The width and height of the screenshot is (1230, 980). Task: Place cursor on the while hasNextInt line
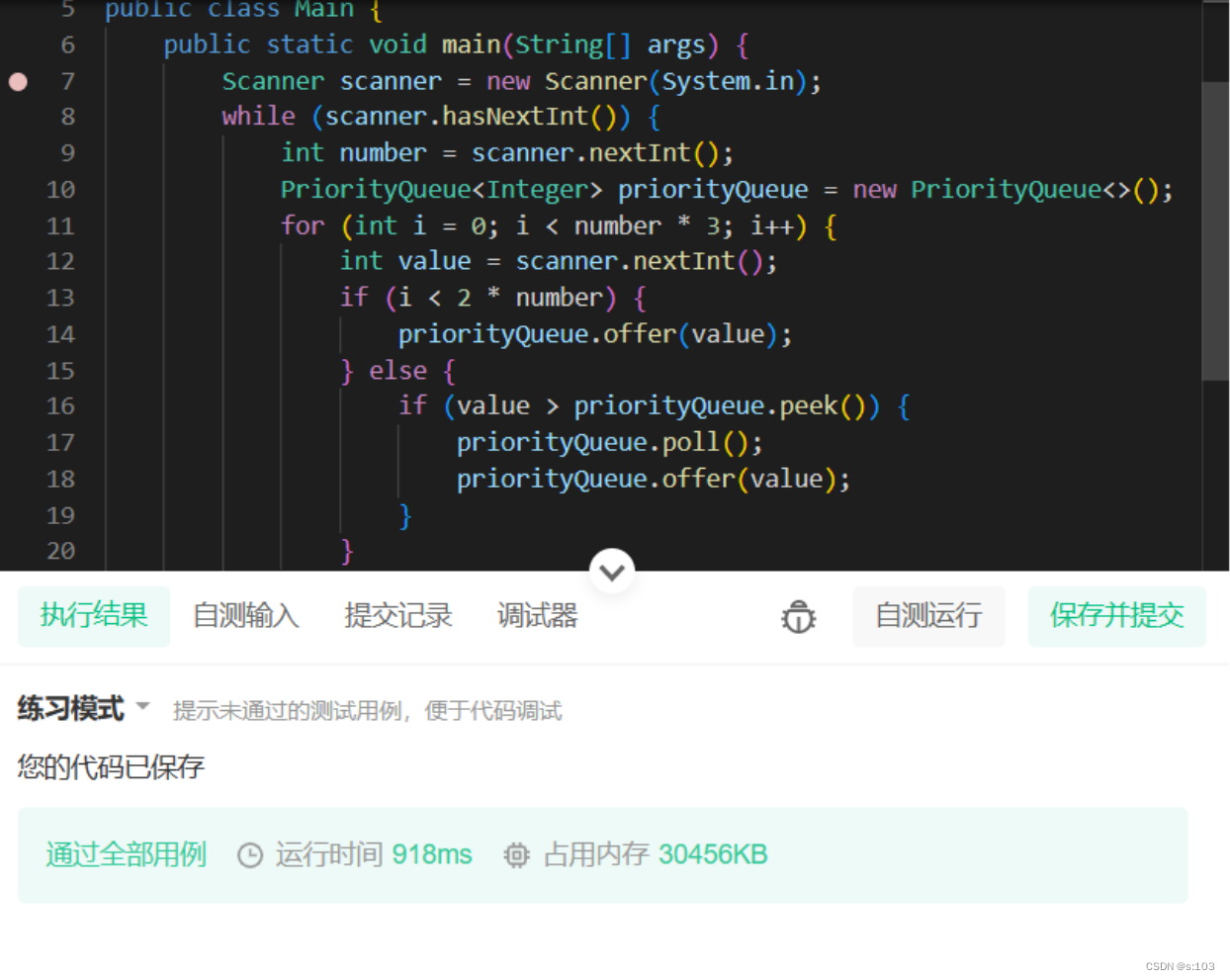(441, 117)
